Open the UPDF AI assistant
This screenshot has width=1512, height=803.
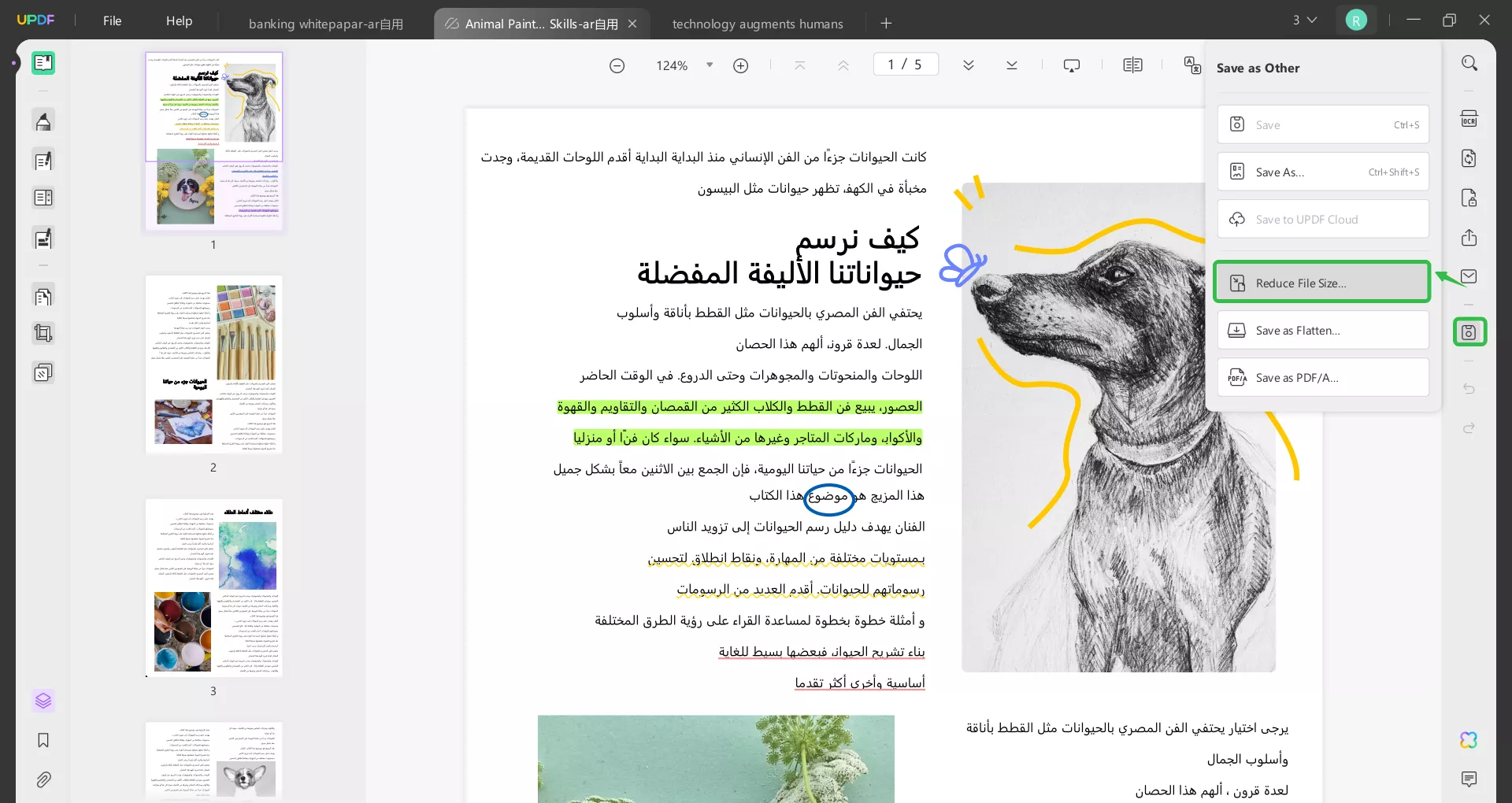point(1469,740)
